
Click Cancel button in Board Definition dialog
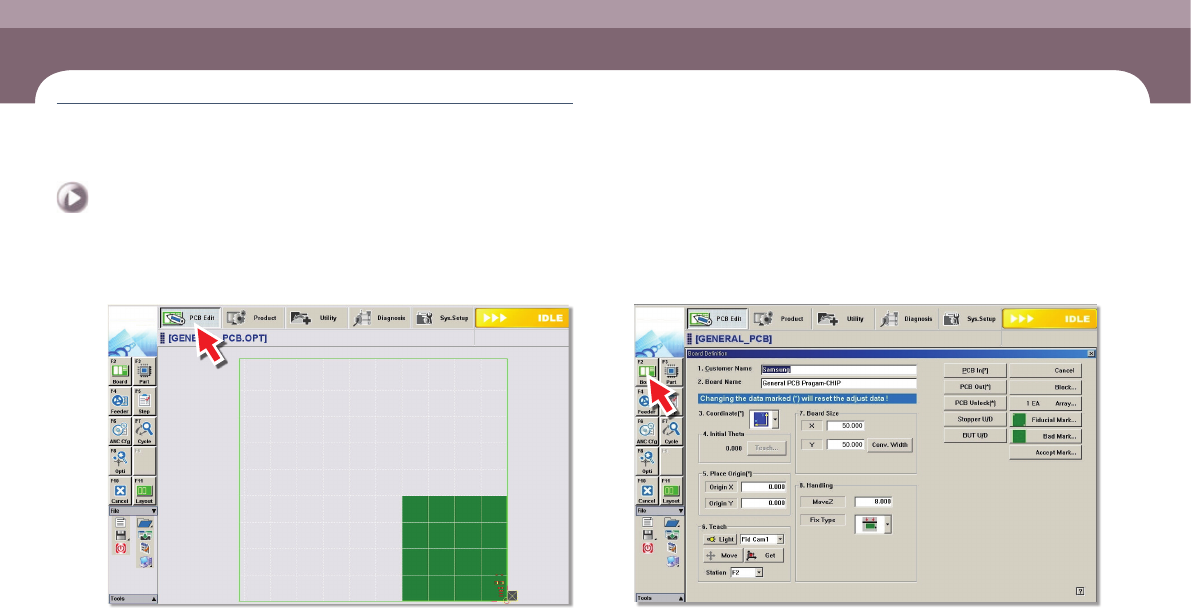(1045, 371)
